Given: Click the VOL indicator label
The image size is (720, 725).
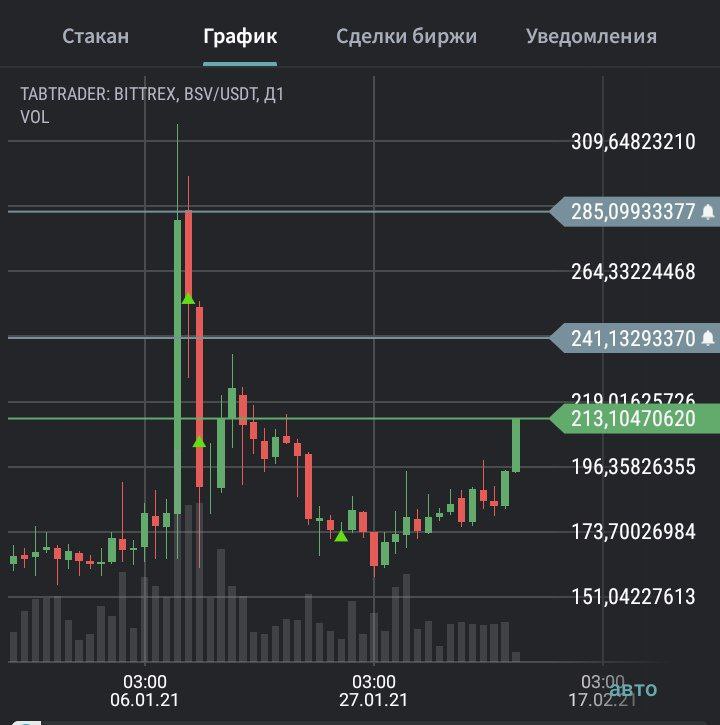Looking at the screenshot, I should pos(35,117).
